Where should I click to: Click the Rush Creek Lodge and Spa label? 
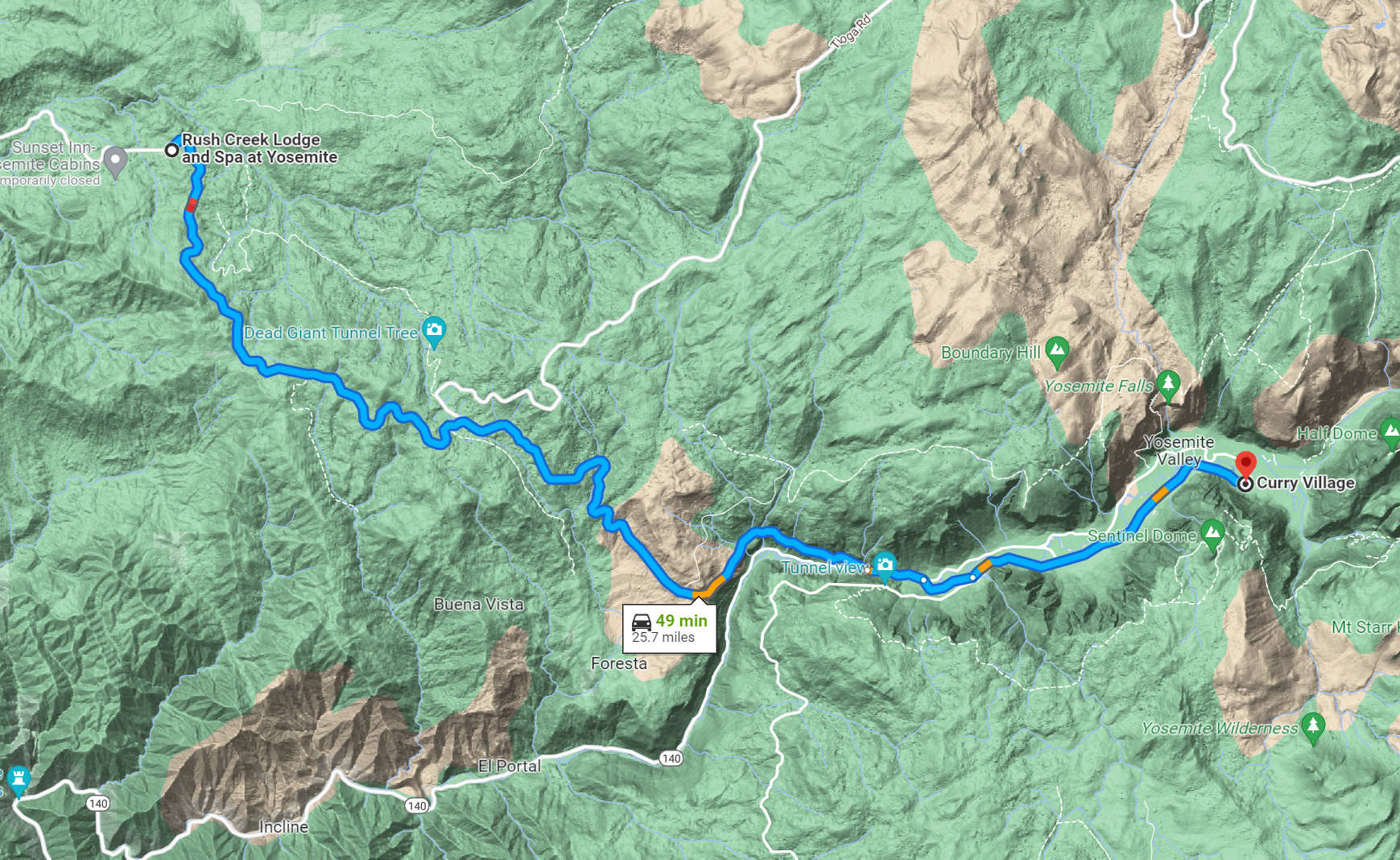click(x=259, y=148)
